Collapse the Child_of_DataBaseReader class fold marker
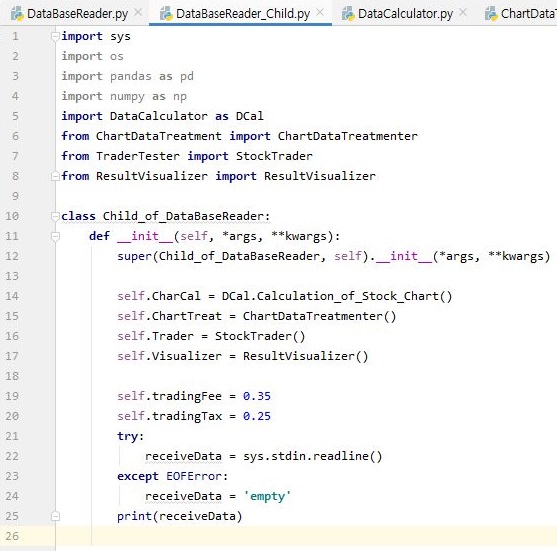557x551 pixels. (55, 216)
